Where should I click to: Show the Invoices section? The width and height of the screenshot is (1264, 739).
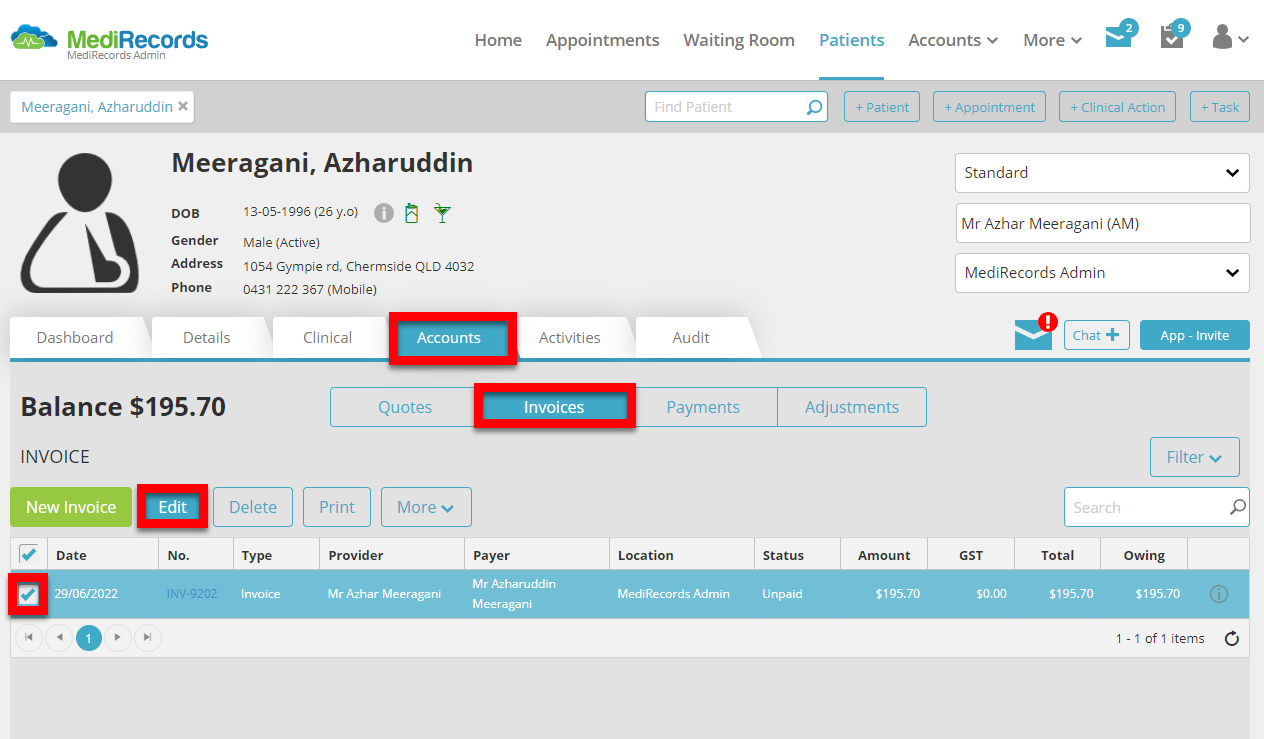click(554, 407)
